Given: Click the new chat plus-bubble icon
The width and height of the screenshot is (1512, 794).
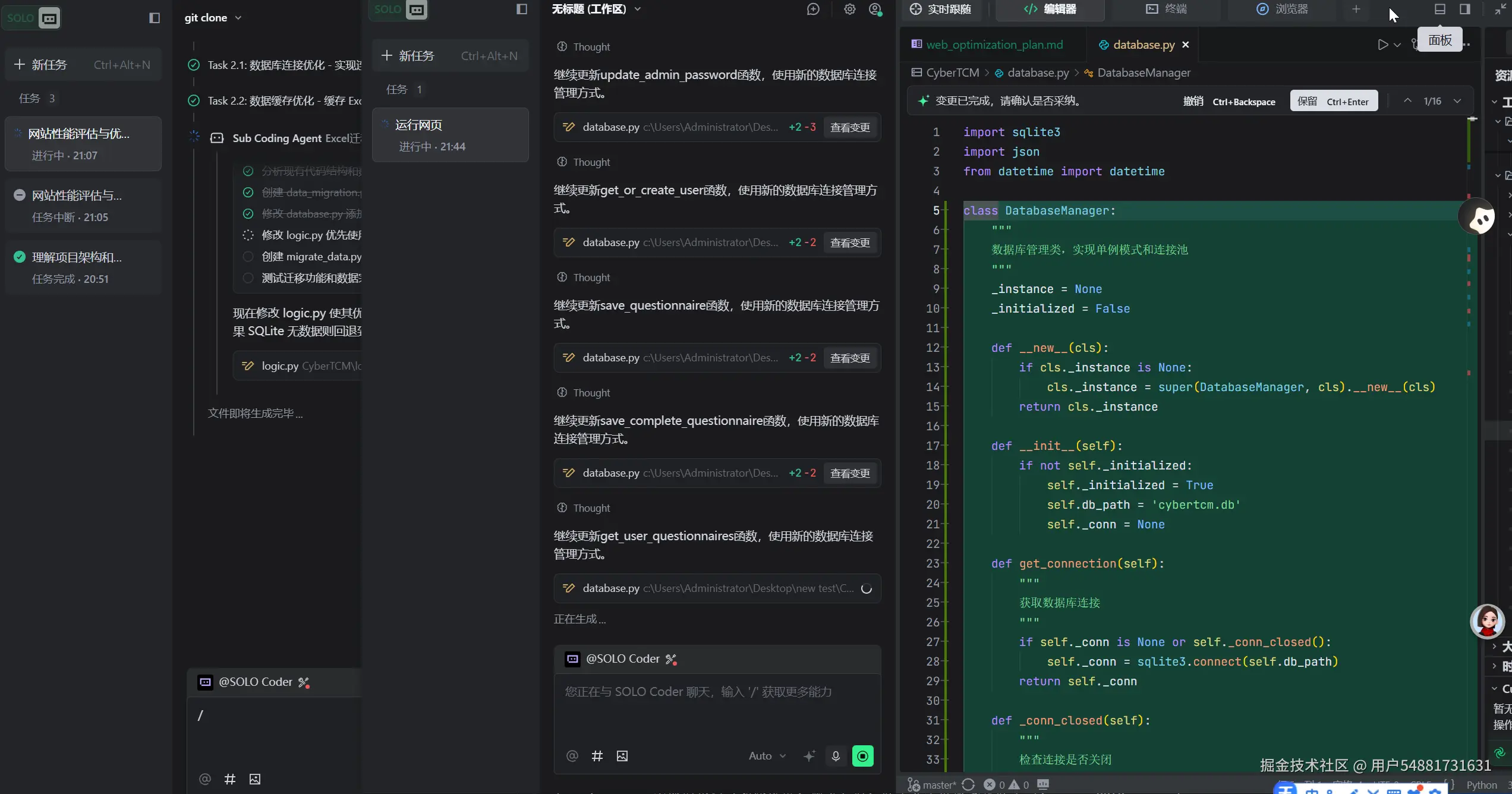Looking at the screenshot, I should click(813, 9).
